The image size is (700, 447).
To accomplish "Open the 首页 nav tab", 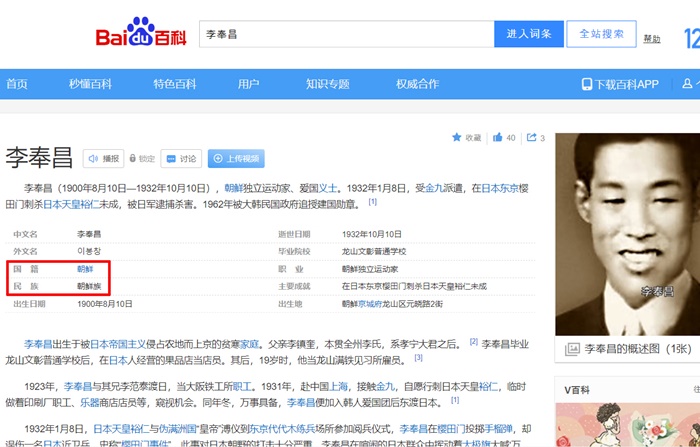I will [x=17, y=84].
